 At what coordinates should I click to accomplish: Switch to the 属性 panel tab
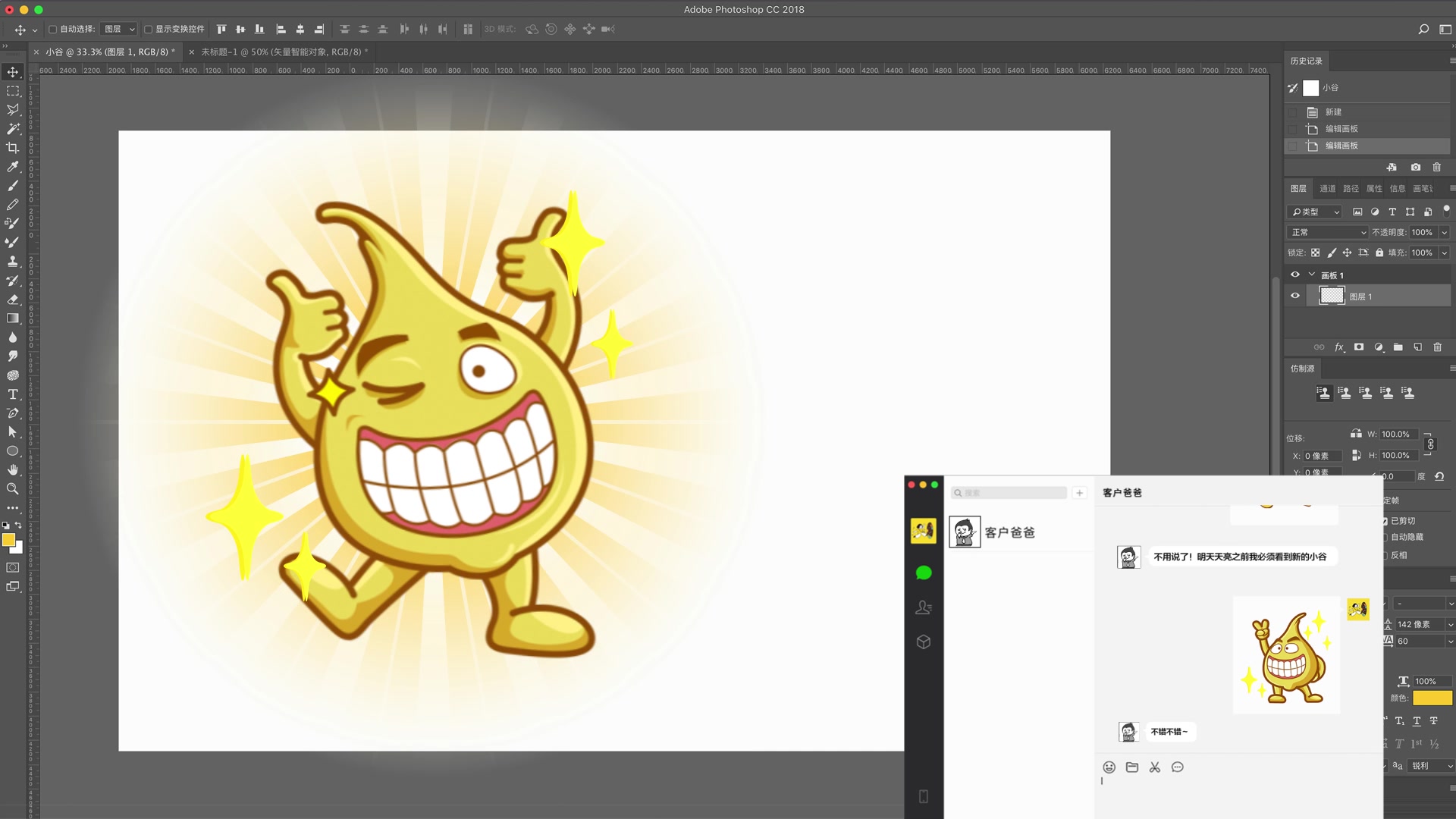[x=1374, y=189]
